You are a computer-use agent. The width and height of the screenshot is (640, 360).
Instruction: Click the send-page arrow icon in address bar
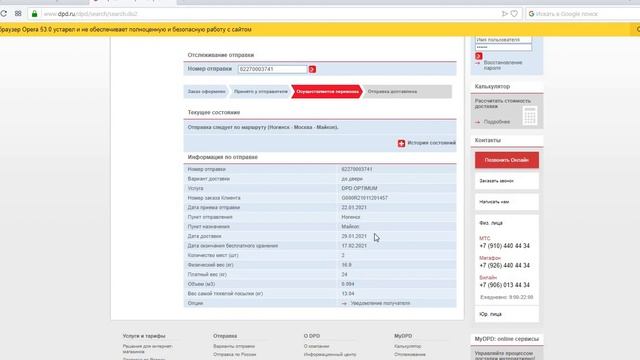[504, 13]
